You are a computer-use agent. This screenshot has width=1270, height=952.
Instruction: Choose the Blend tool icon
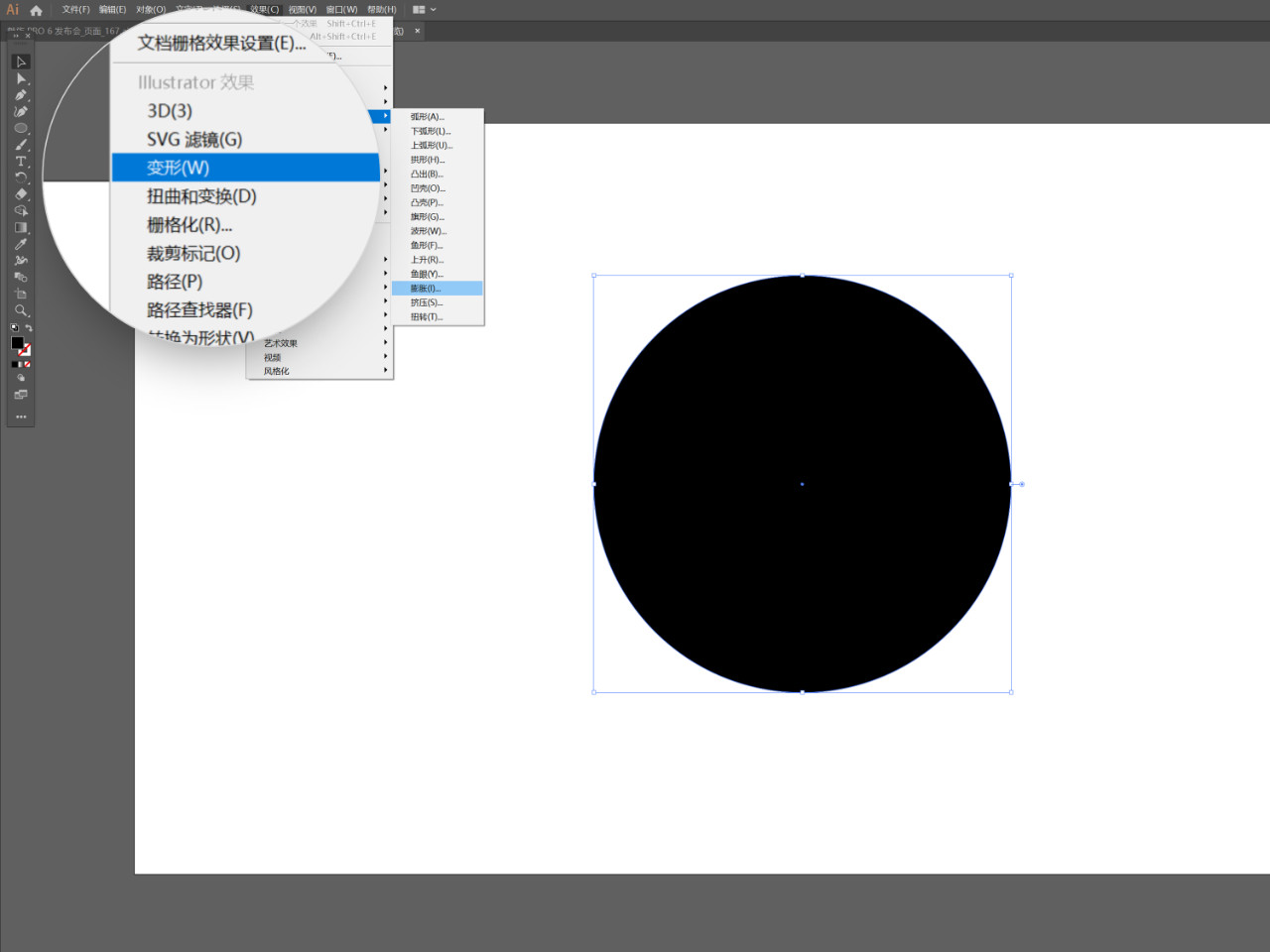(21, 277)
